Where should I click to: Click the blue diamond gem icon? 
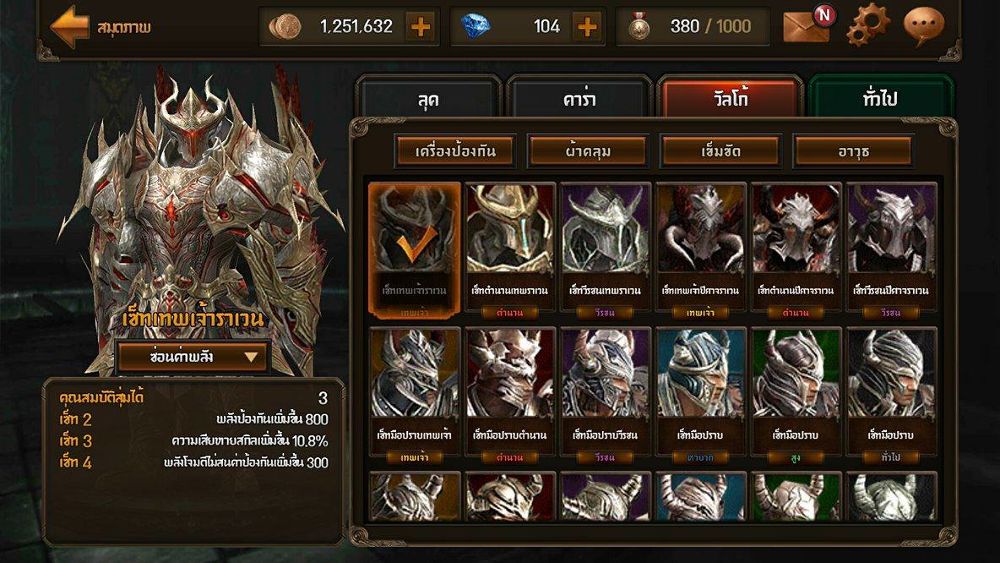pyautogui.click(x=475, y=27)
